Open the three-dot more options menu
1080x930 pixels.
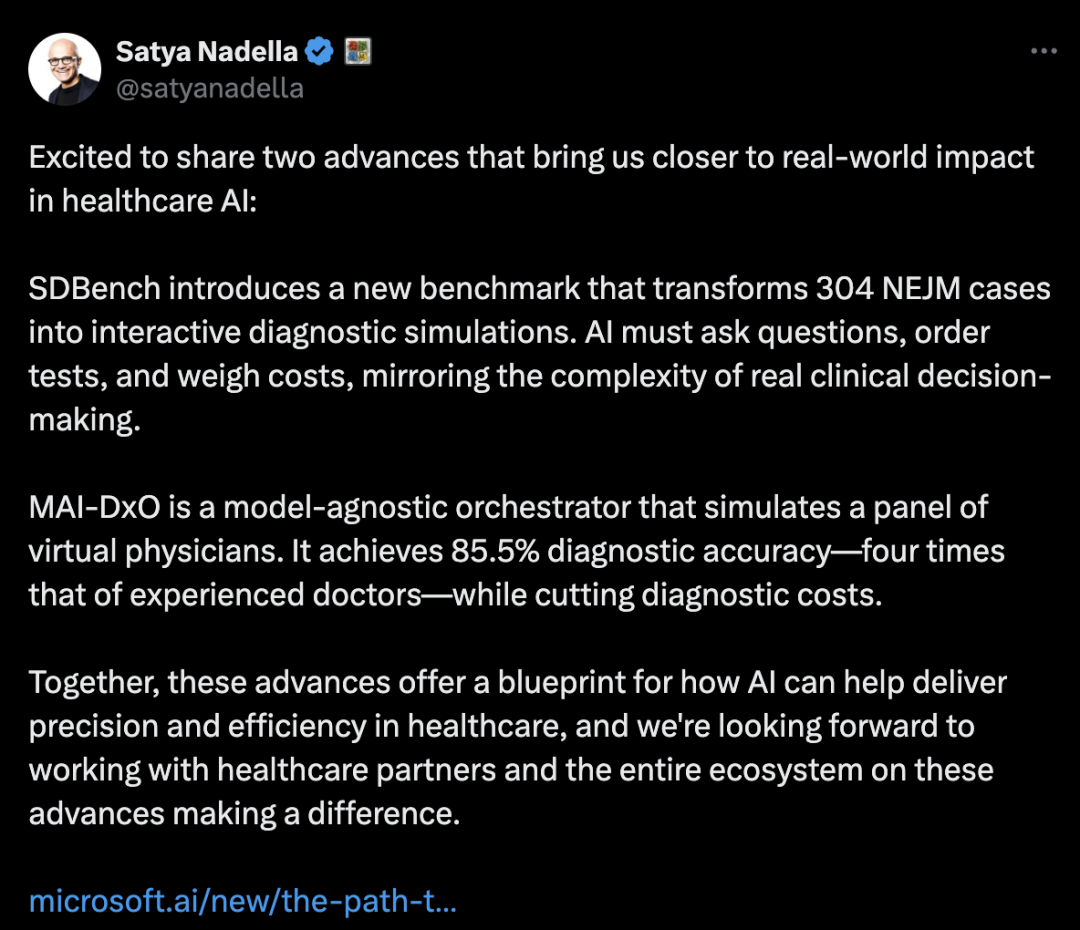pos(1043,51)
